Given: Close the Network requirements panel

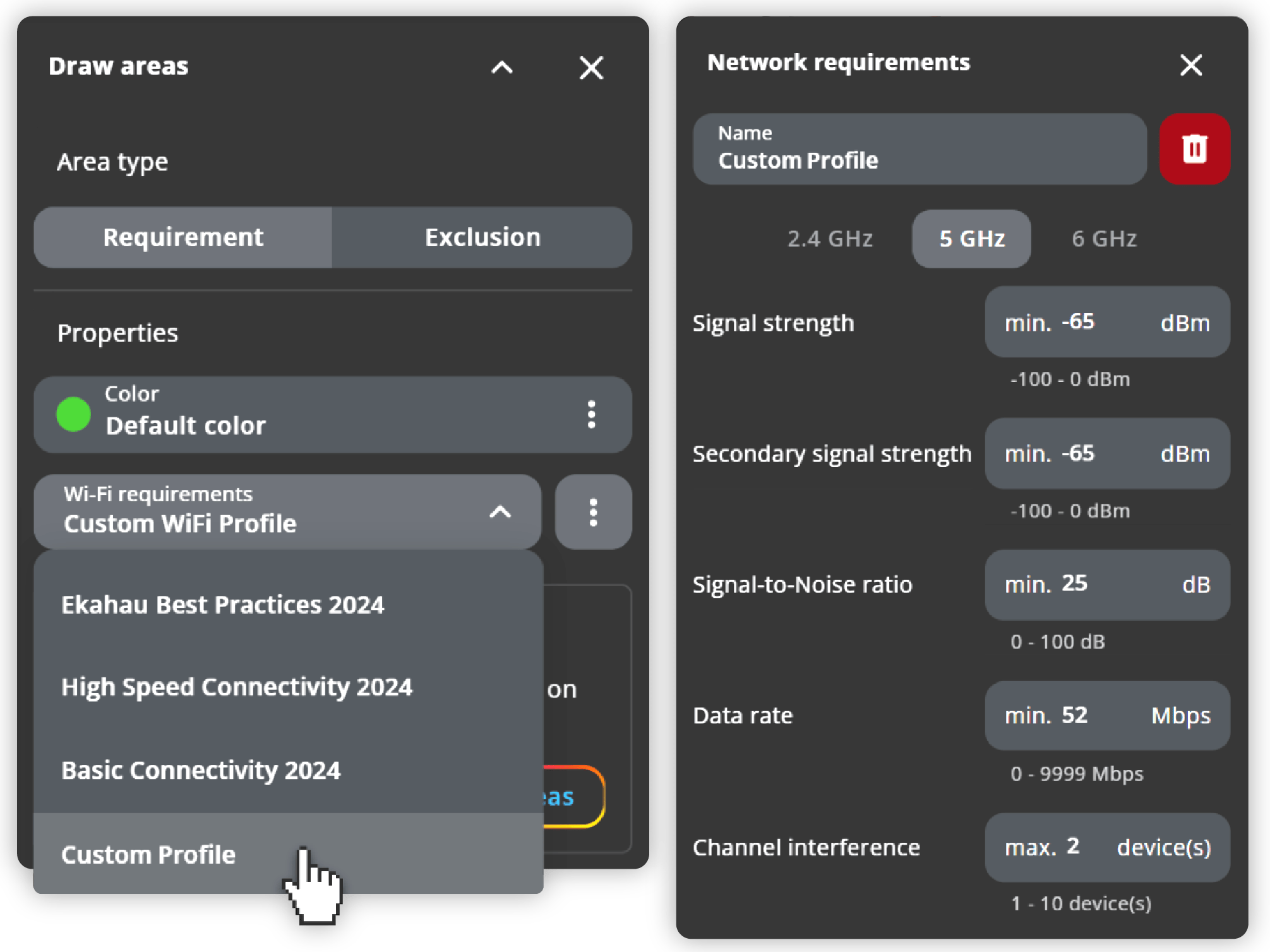Looking at the screenshot, I should 1191,64.
